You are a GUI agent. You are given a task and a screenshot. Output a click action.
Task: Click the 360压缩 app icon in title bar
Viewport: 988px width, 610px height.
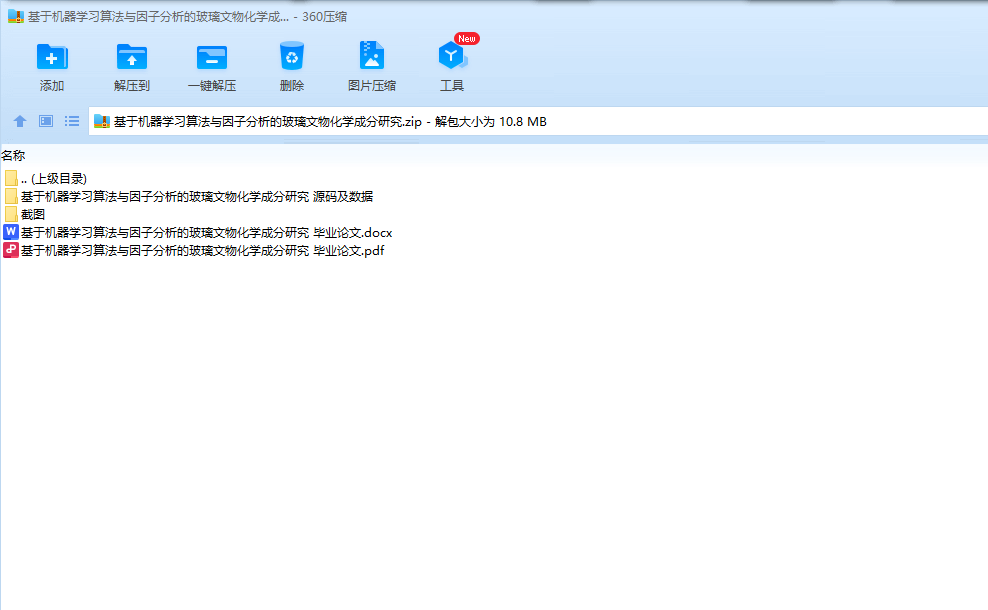point(16,16)
